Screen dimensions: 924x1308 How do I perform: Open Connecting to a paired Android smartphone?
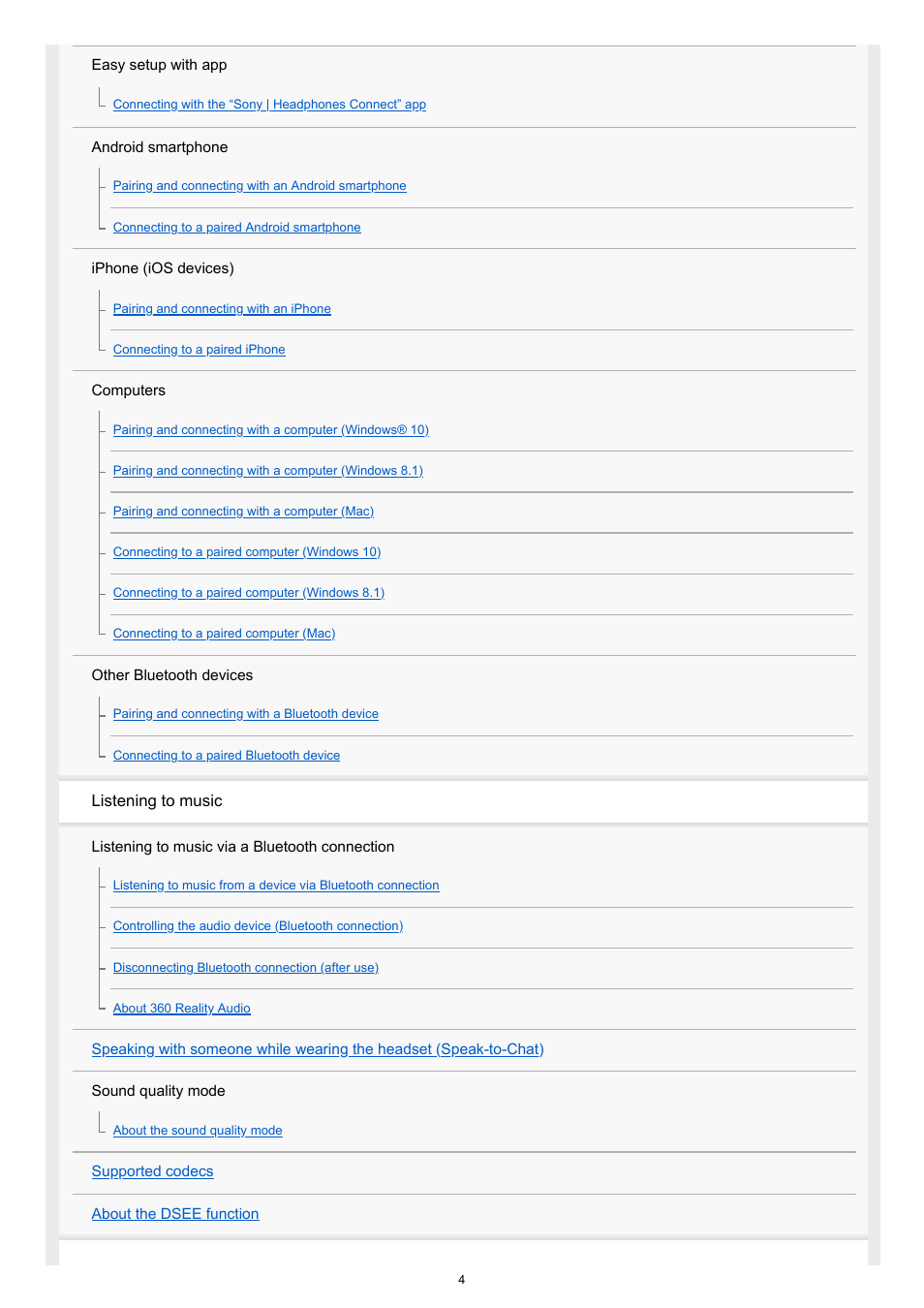coord(236,228)
